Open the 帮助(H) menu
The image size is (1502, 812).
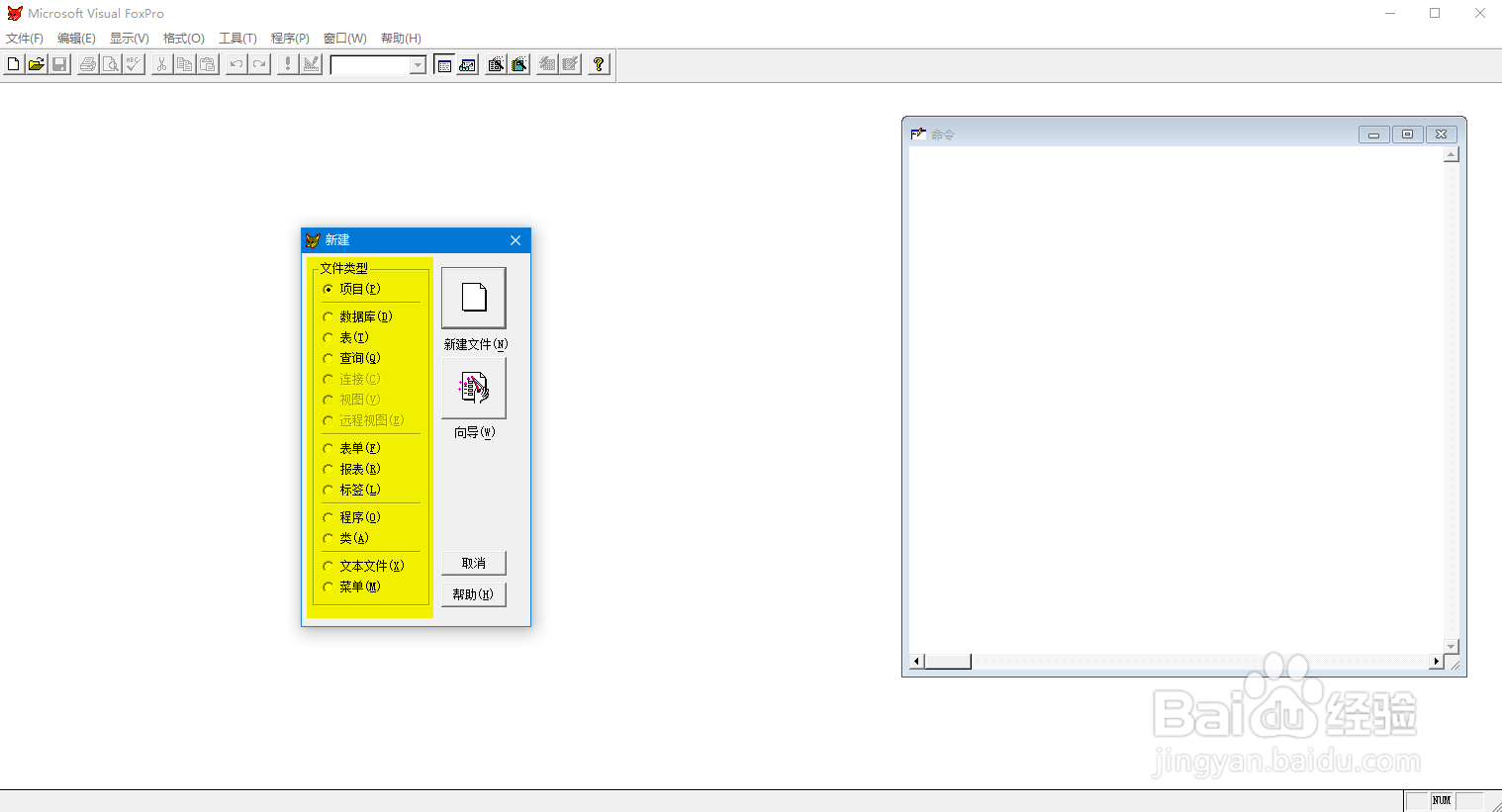pyautogui.click(x=401, y=39)
